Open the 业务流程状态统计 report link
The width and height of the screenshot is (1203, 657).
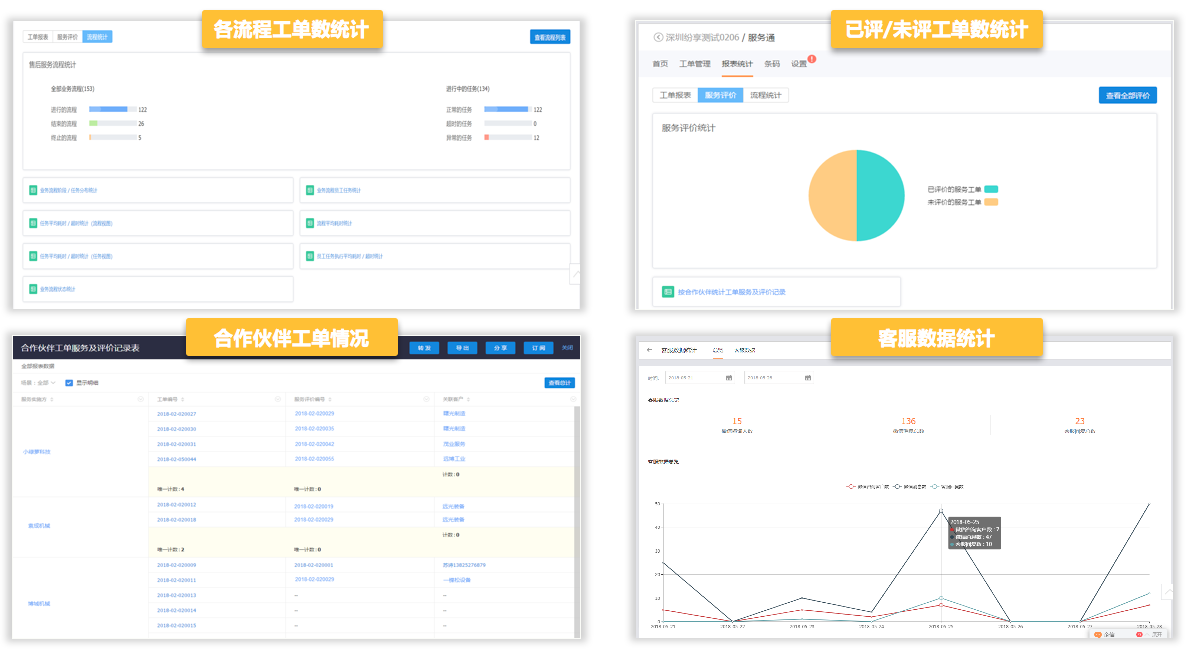click(58, 289)
